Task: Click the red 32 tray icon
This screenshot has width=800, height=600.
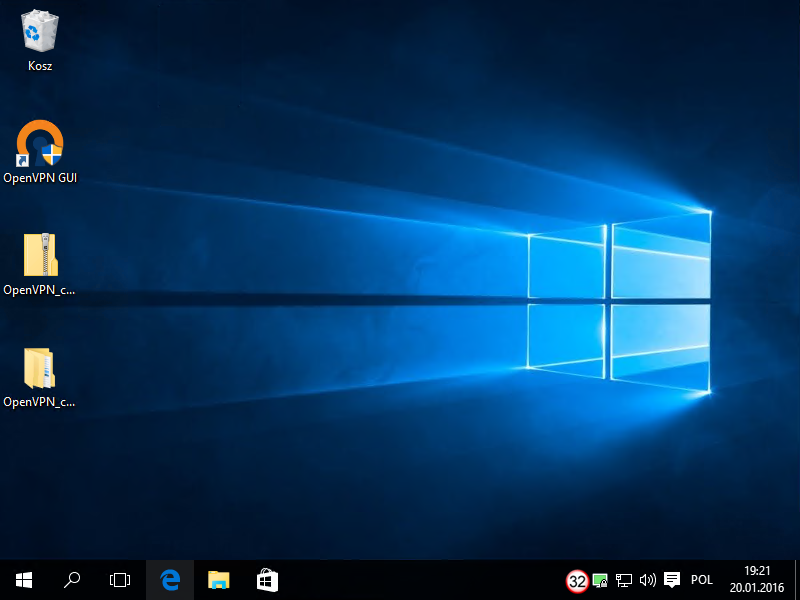Action: point(577,581)
